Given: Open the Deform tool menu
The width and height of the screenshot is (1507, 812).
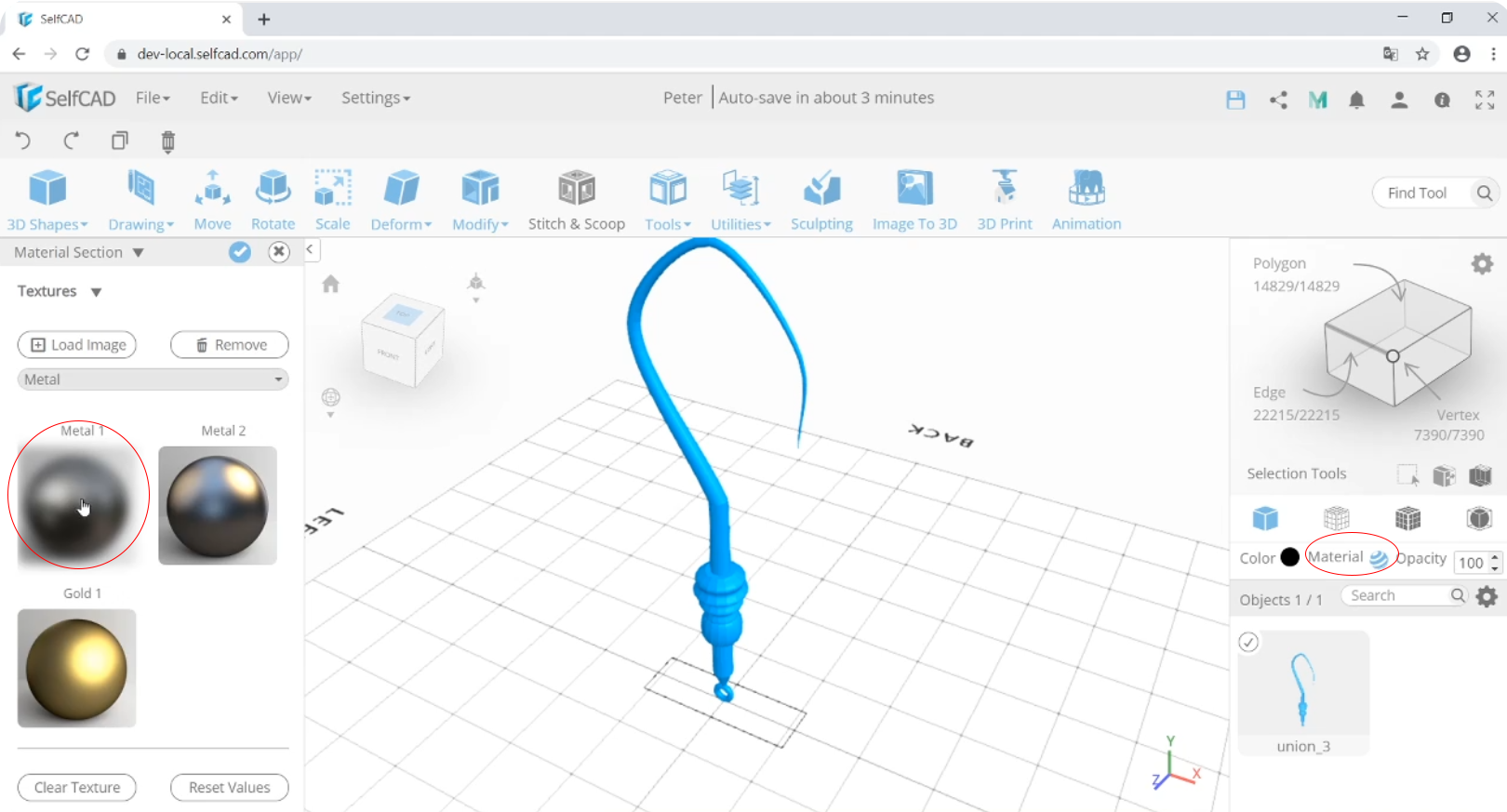Looking at the screenshot, I should point(401,200).
